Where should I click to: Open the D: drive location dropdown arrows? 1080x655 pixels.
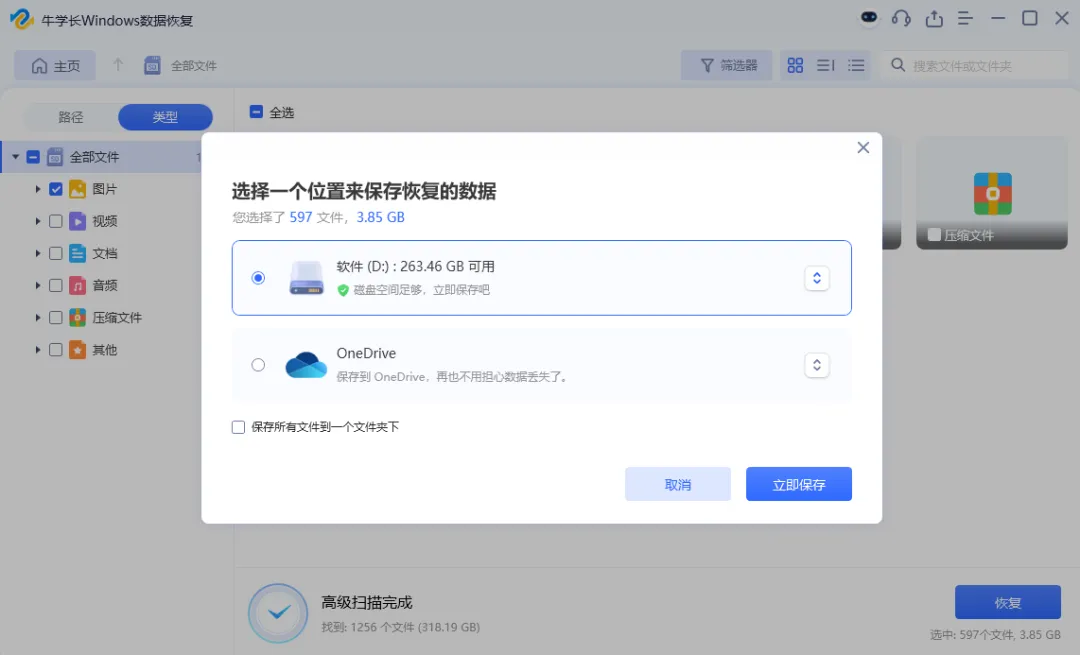point(817,278)
